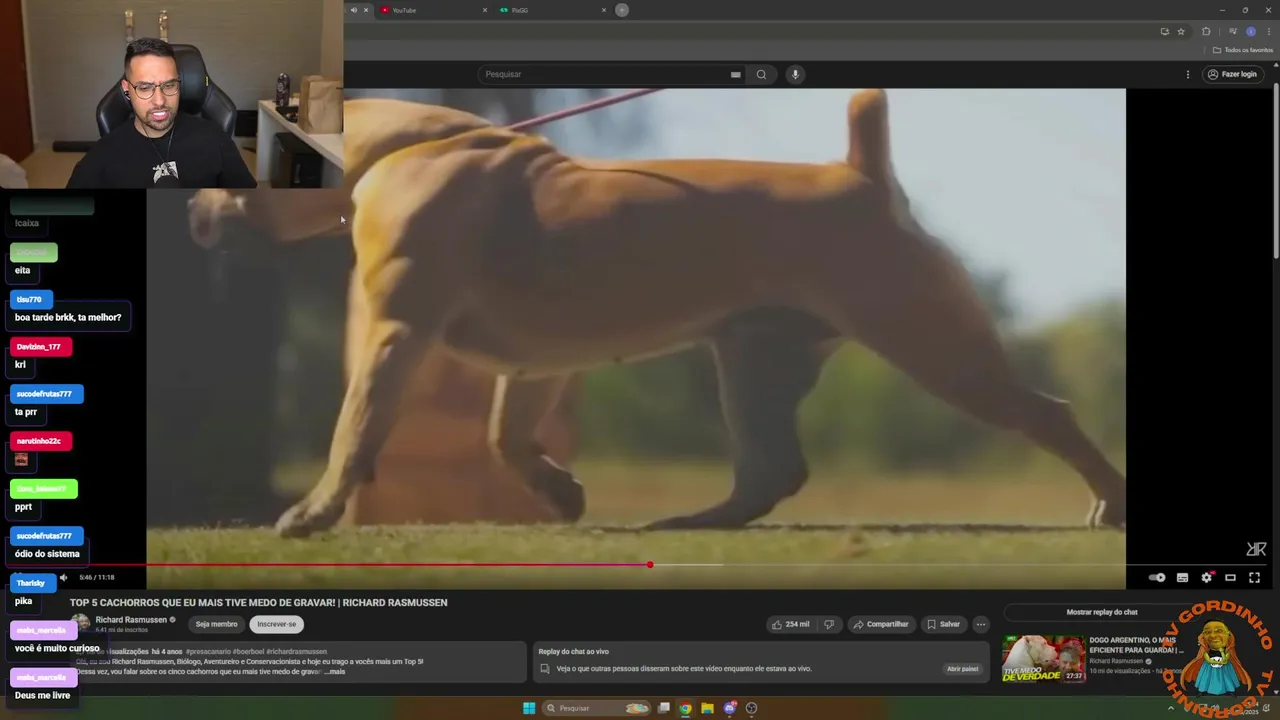Mute the video with the speaker icon
Screen dimensions: 1280x720
[63, 577]
